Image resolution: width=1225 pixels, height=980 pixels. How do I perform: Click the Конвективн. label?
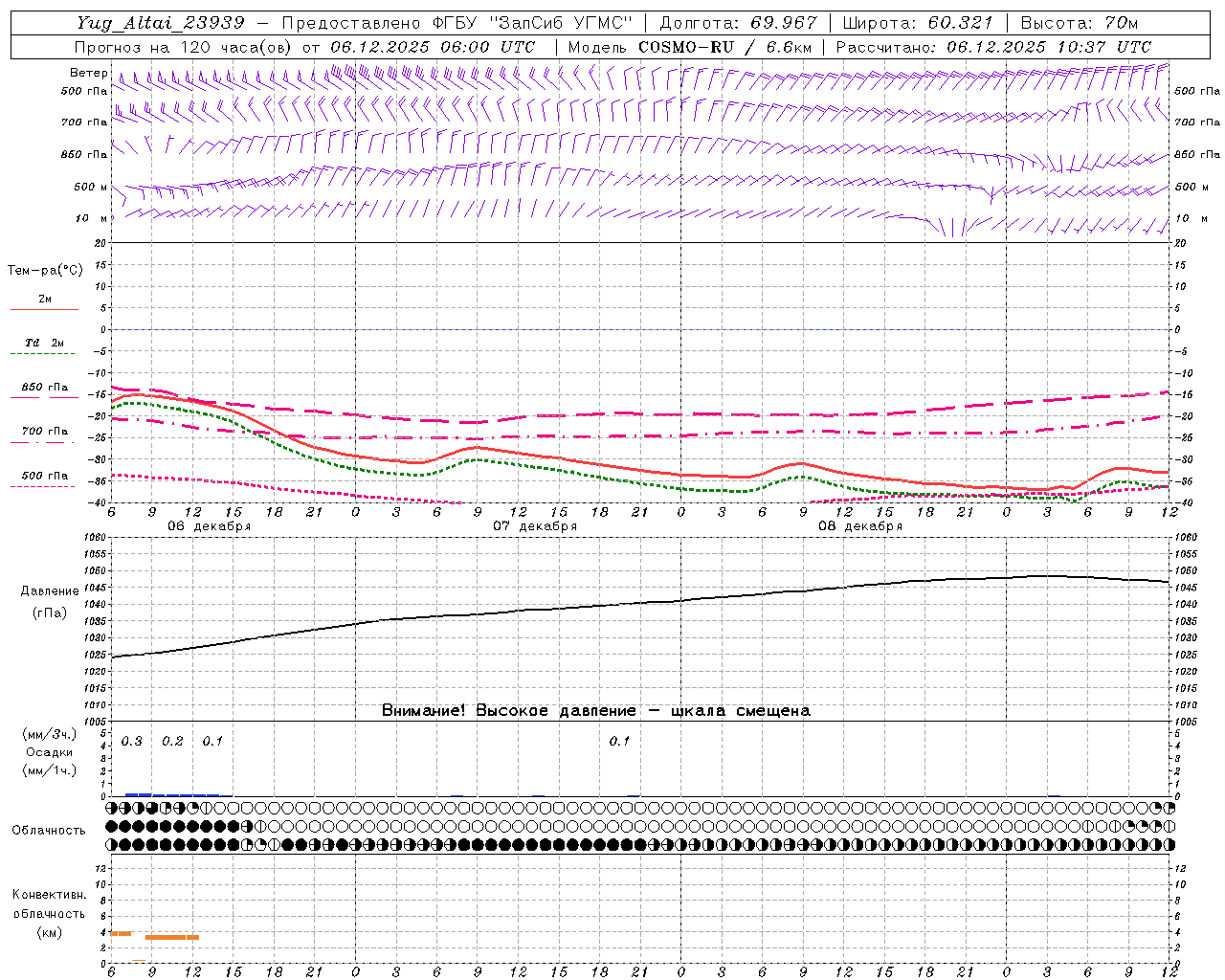tap(49, 896)
